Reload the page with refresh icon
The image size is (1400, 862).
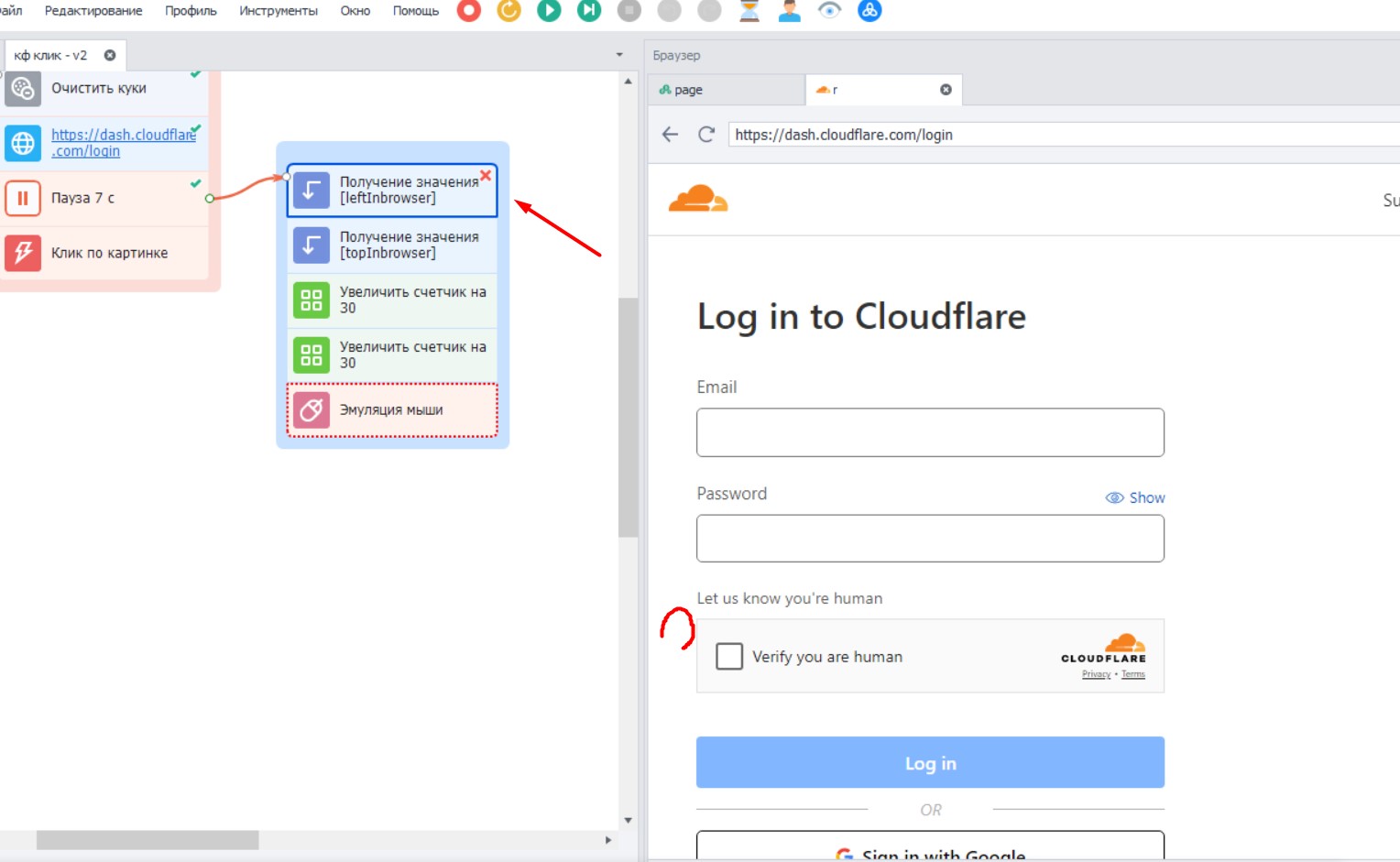point(706,135)
